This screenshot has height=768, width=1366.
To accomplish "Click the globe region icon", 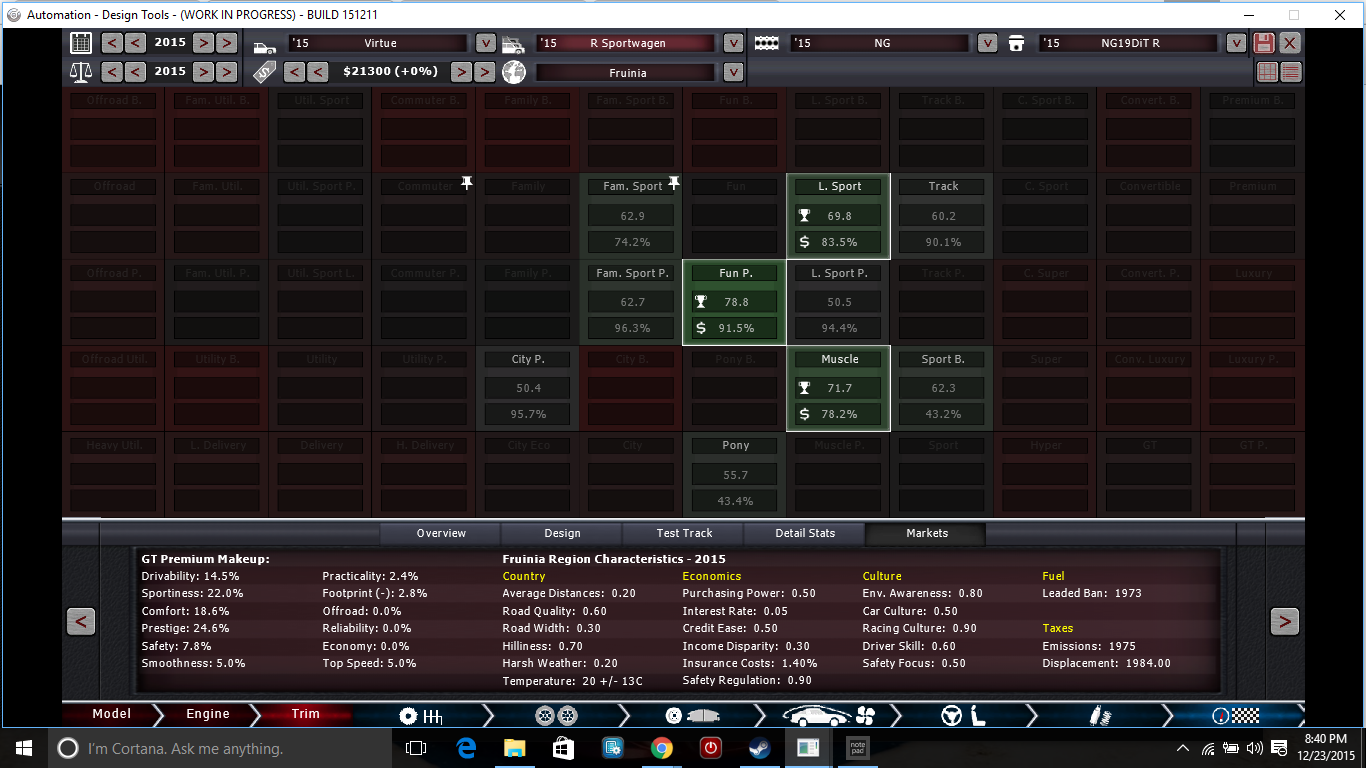I will [513, 72].
